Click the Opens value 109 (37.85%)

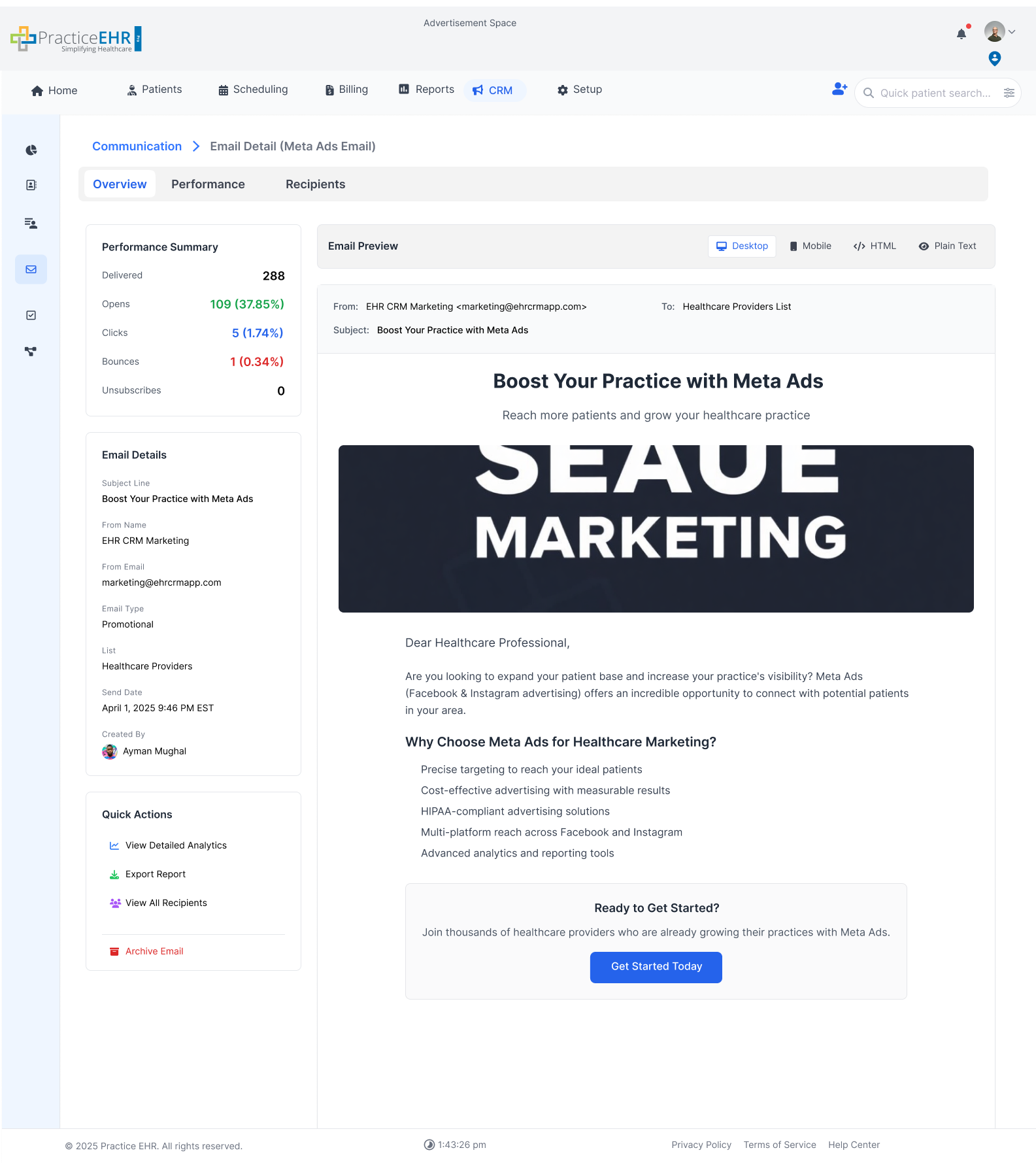(247, 305)
